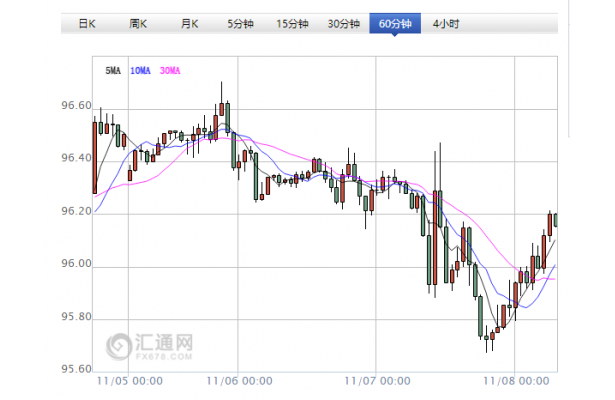Click the active 60分钟 tab
This screenshot has height=400, width=615.
coord(395,24)
